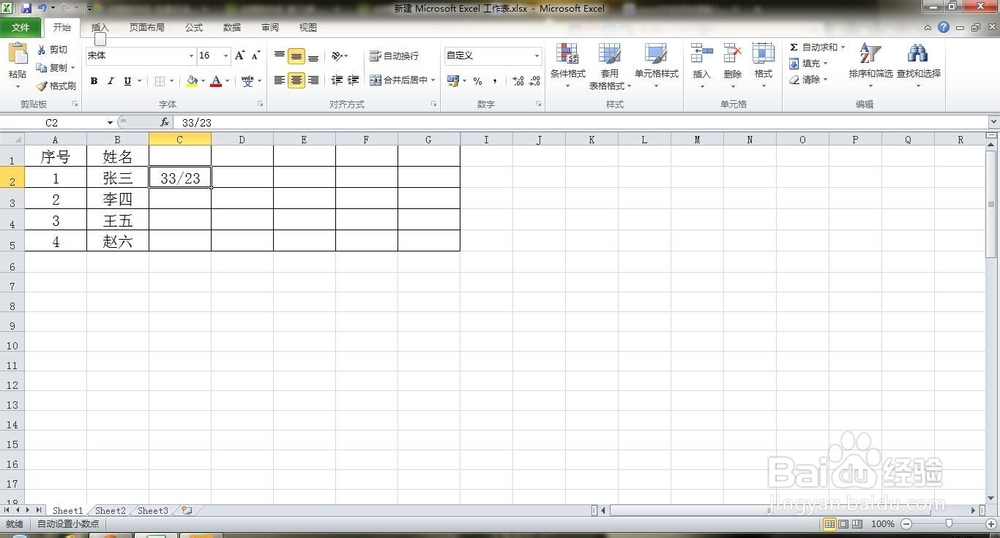Click Merge and Center (合并后居中)

click(x=399, y=80)
